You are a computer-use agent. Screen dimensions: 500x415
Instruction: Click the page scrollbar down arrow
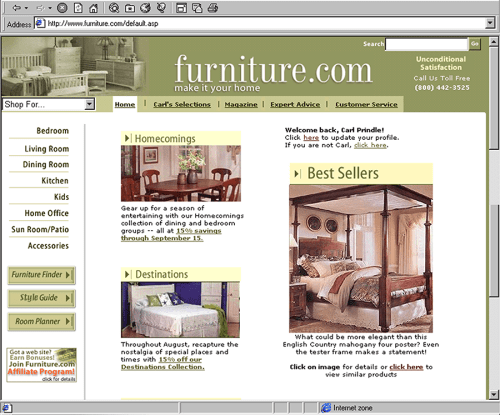pyautogui.click(x=494, y=395)
